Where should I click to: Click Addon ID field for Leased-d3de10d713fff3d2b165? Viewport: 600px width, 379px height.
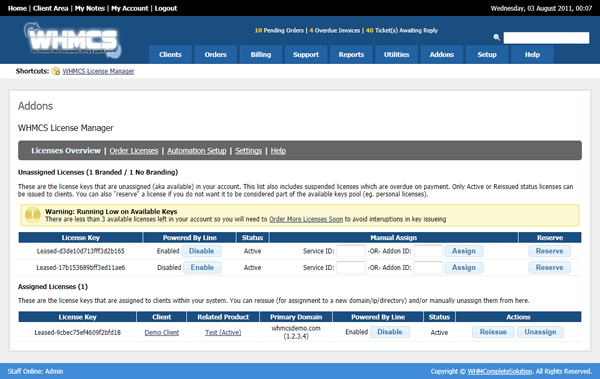tap(428, 251)
